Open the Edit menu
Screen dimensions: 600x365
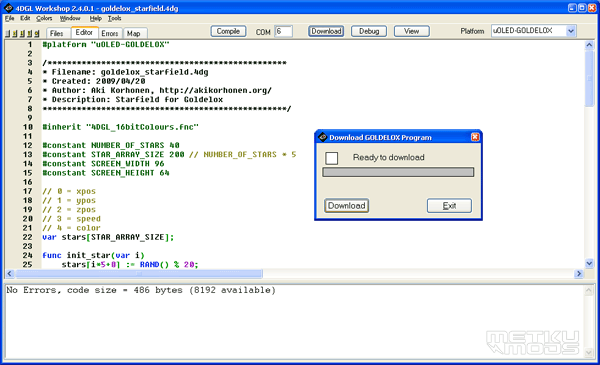pos(25,18)
